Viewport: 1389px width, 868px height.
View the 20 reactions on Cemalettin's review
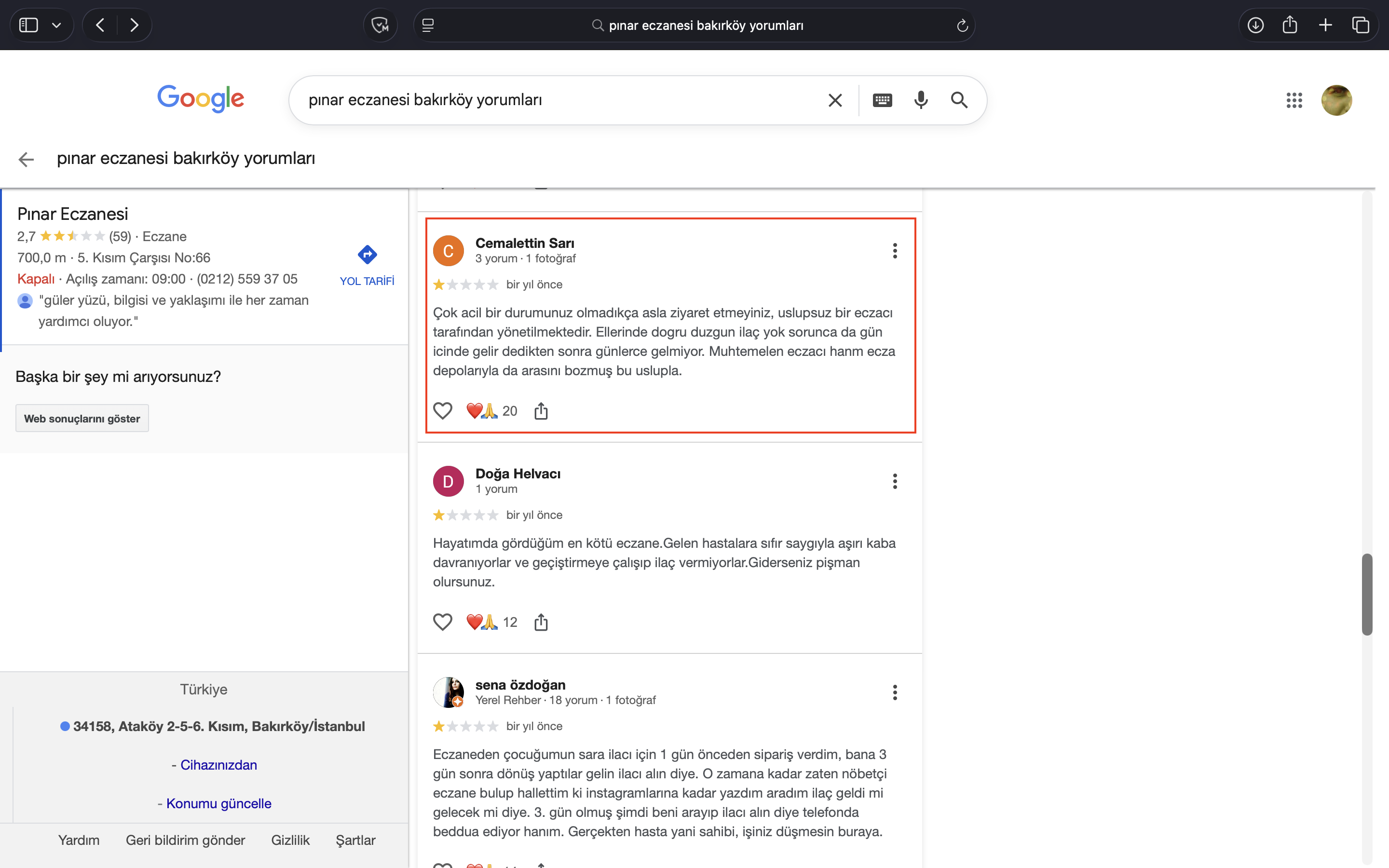coord(492,411)
